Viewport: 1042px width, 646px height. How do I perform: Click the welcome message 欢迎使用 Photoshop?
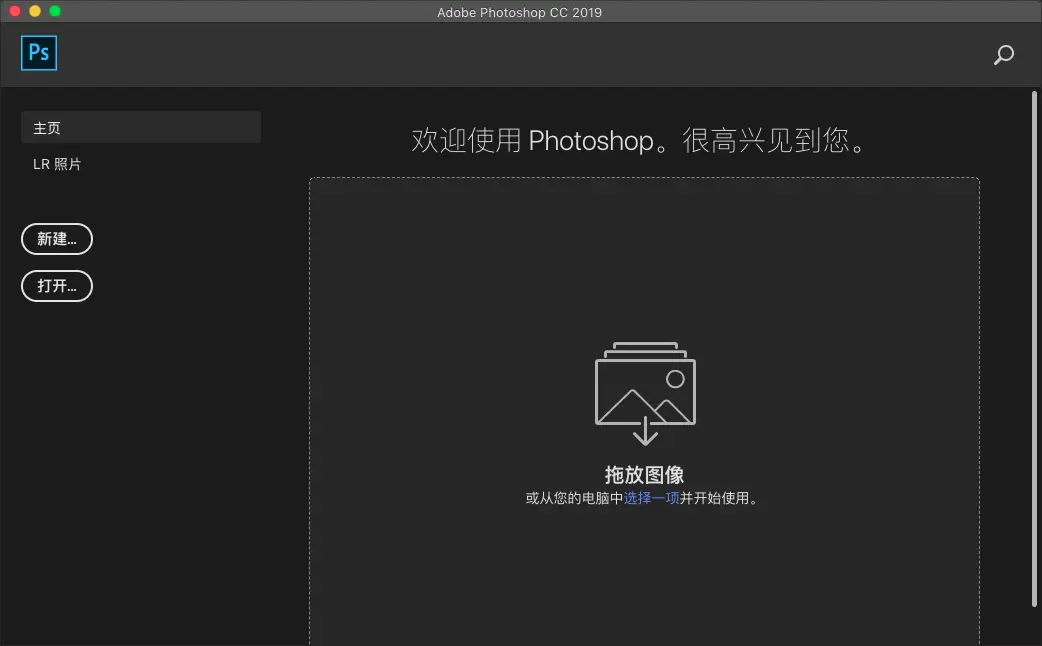pos(644,140)
